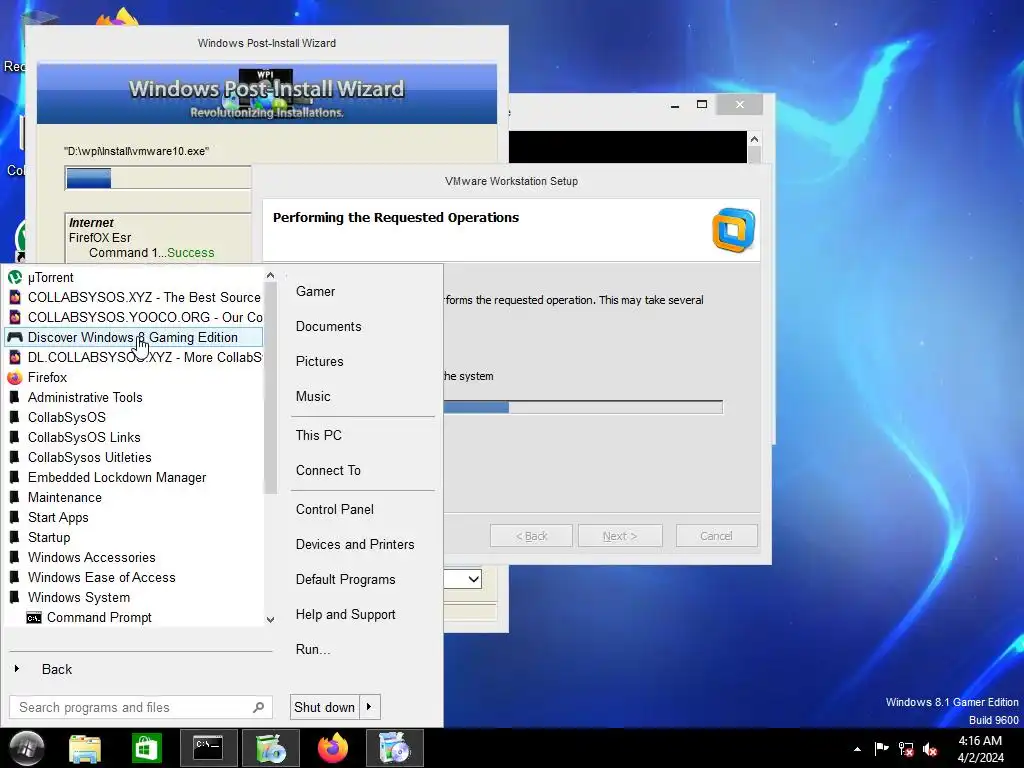Viewport: 1024px width, 768px height.
Task: Launch Discover Windows 8 Gaming Edition
Action: [133, 338]
